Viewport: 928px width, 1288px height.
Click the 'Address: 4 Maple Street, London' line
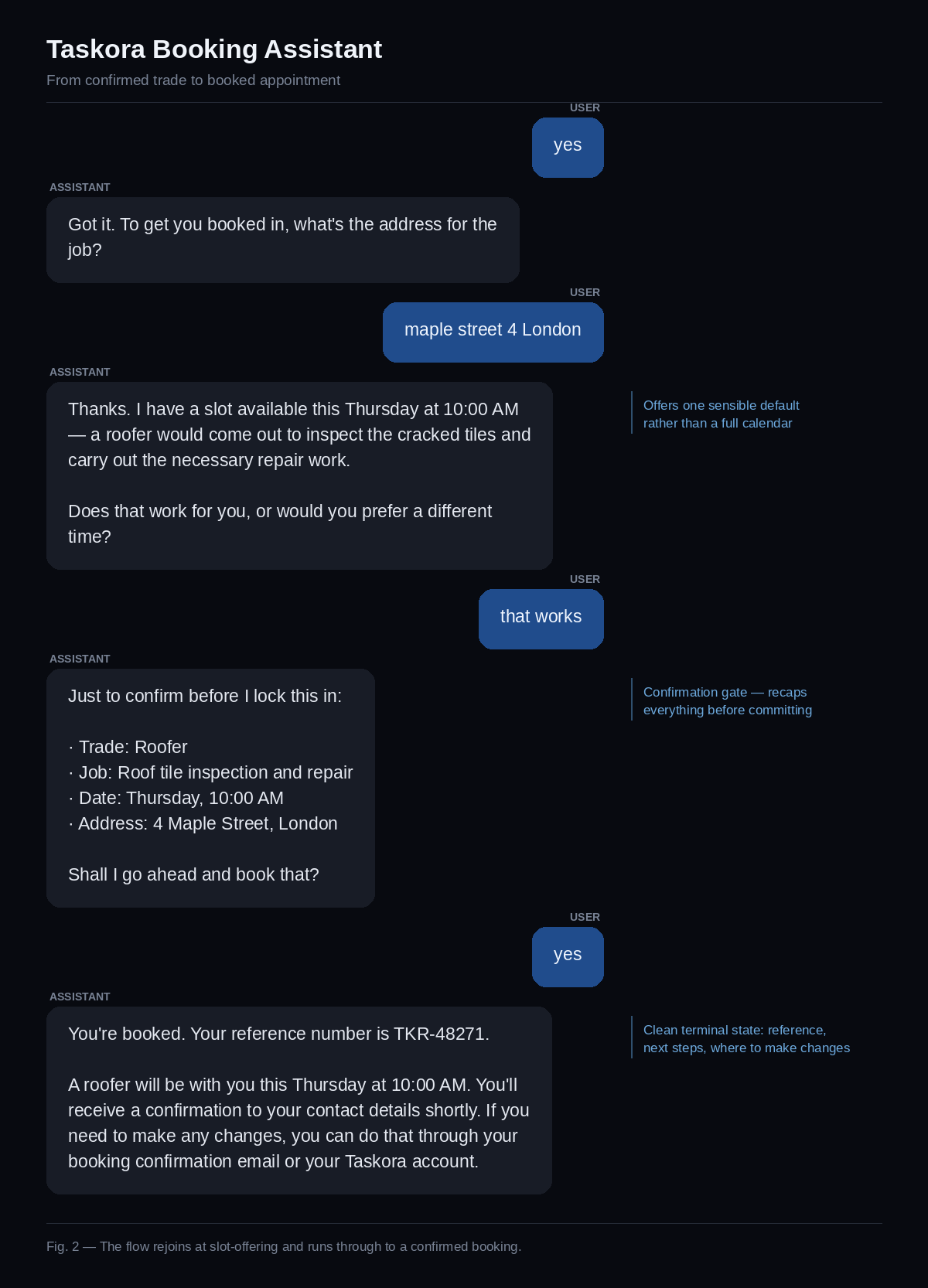(203, 823)
